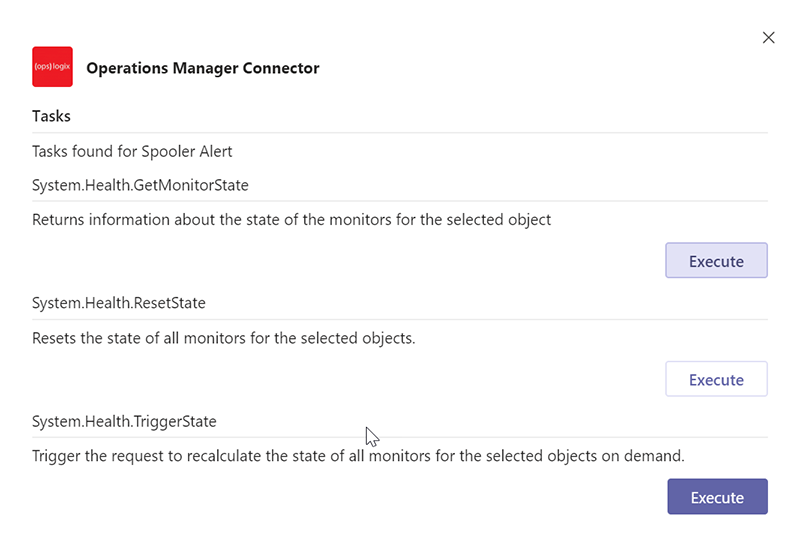
Task: Click the divider line under Tasks heading
Action: pyautogui.click(x=400, y=133)
